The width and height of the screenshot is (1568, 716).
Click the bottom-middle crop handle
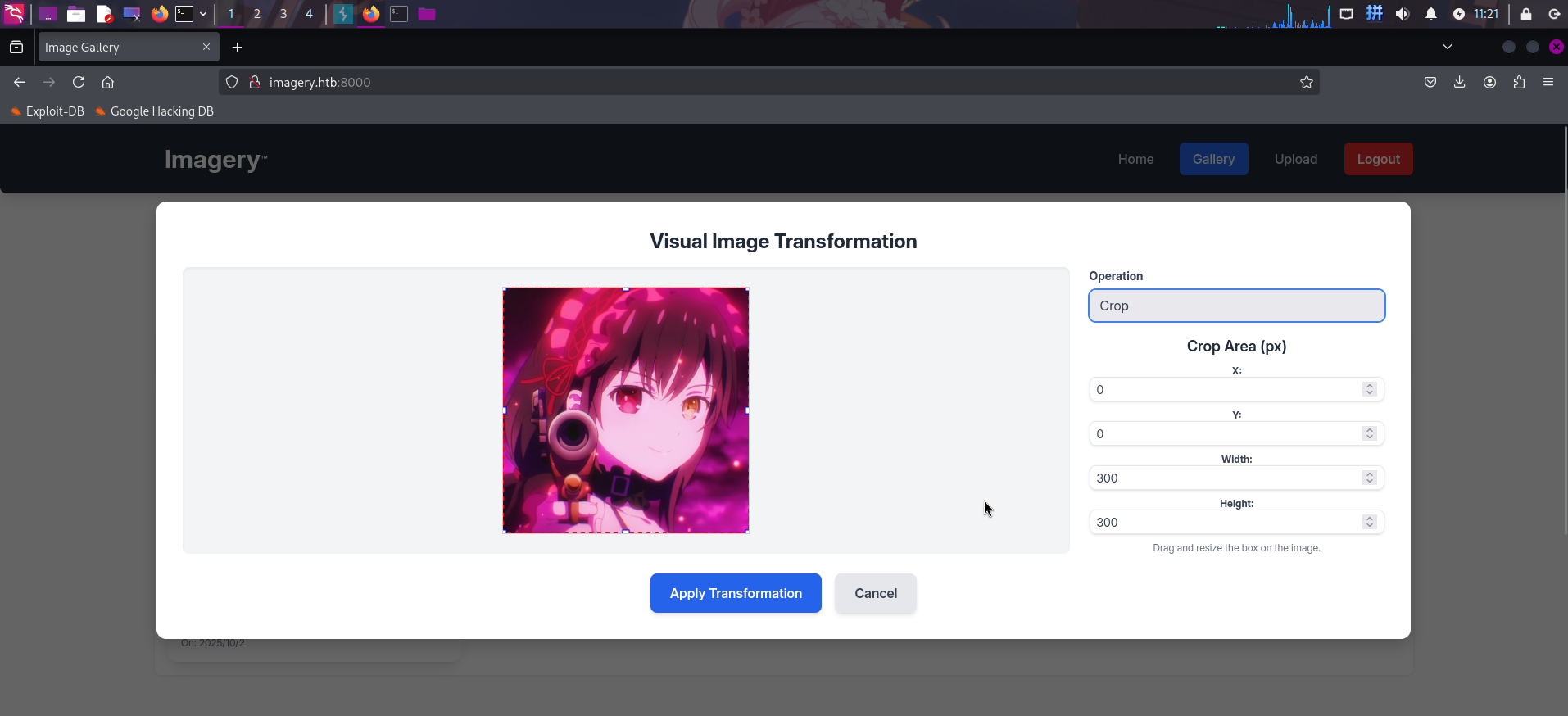click(x=626, y=532)
